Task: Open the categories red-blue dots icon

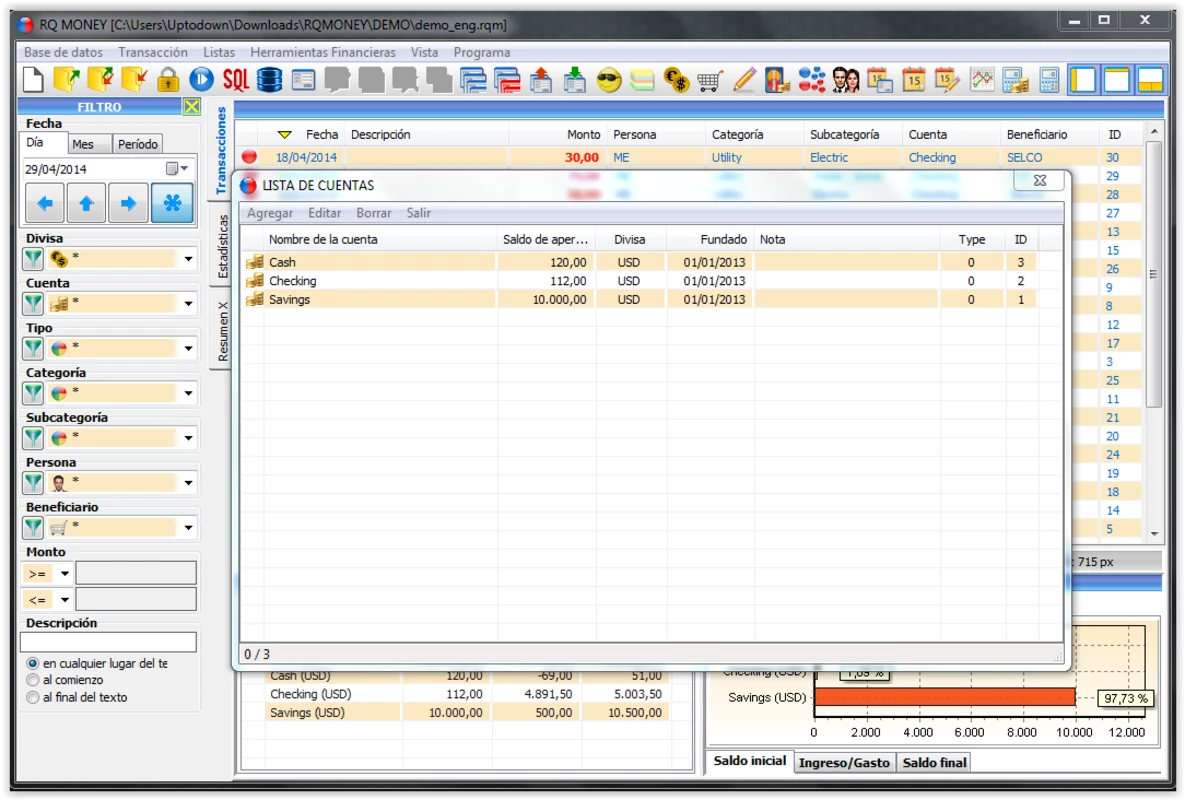Action: [812, 79]
